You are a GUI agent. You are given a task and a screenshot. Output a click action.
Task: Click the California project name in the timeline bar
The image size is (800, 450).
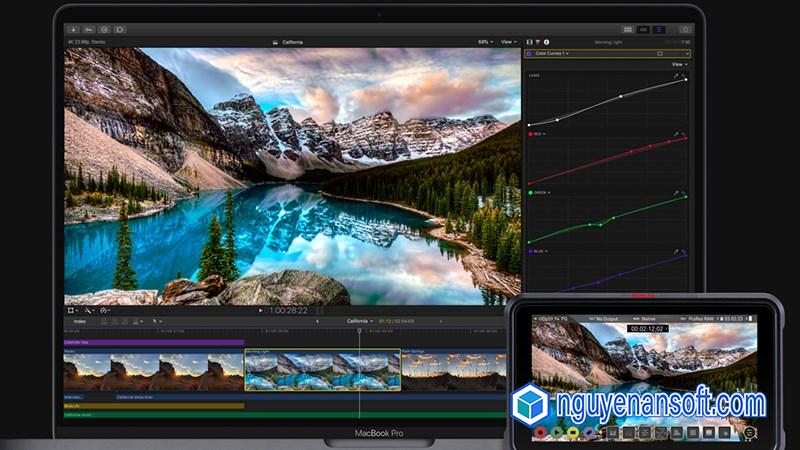pos(356,321)
